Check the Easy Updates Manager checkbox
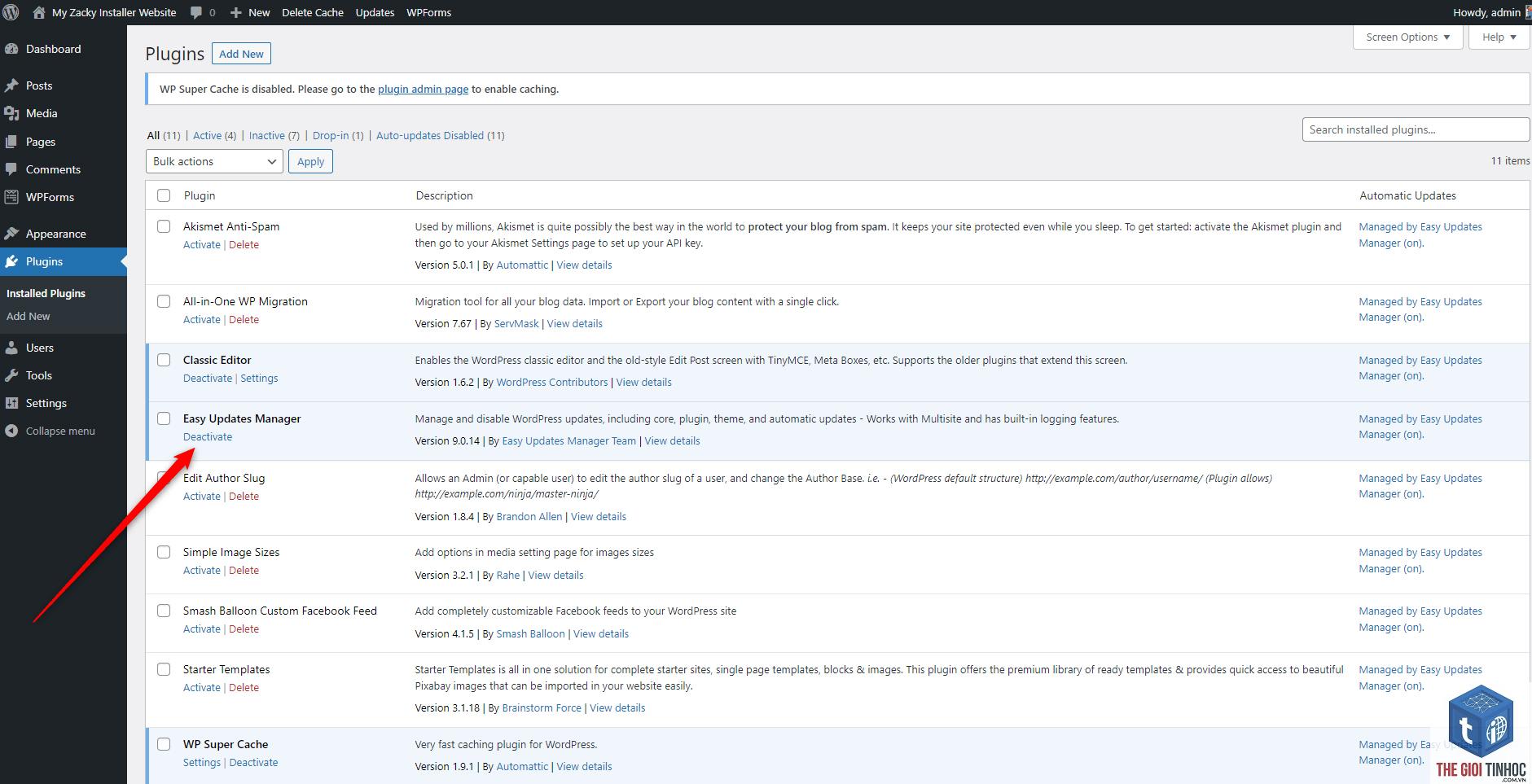This screenshot has width=1532, height=784. tap(164, 418)
